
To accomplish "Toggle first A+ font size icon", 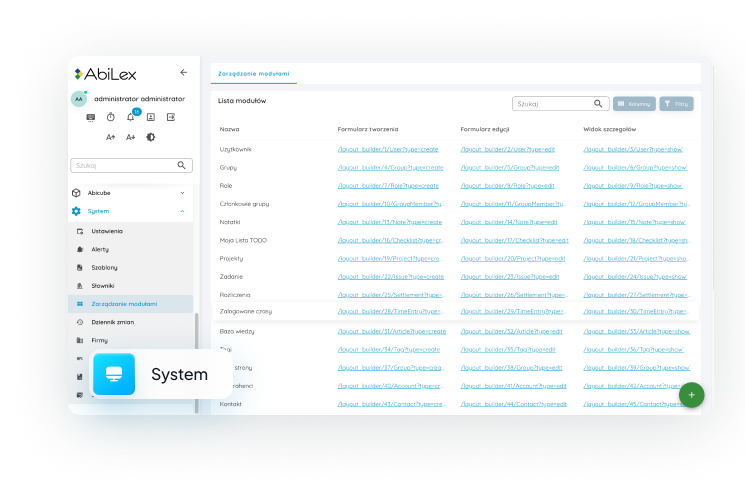I will (x=110, y=137).
